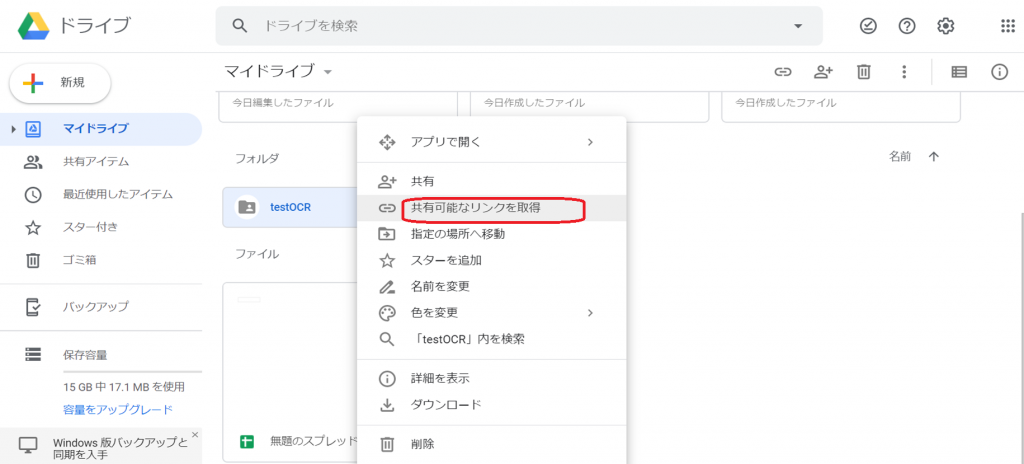The height and width of the screenshot is (464, 1024).
Task: Open the help question mark icon
Action: (x=907, y=26)
